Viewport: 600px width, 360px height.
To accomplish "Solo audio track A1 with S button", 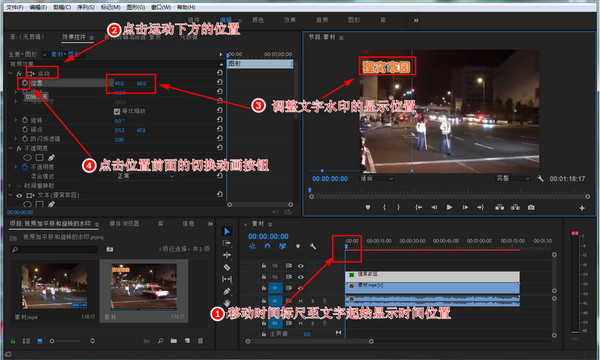I will tap(312, 301).
